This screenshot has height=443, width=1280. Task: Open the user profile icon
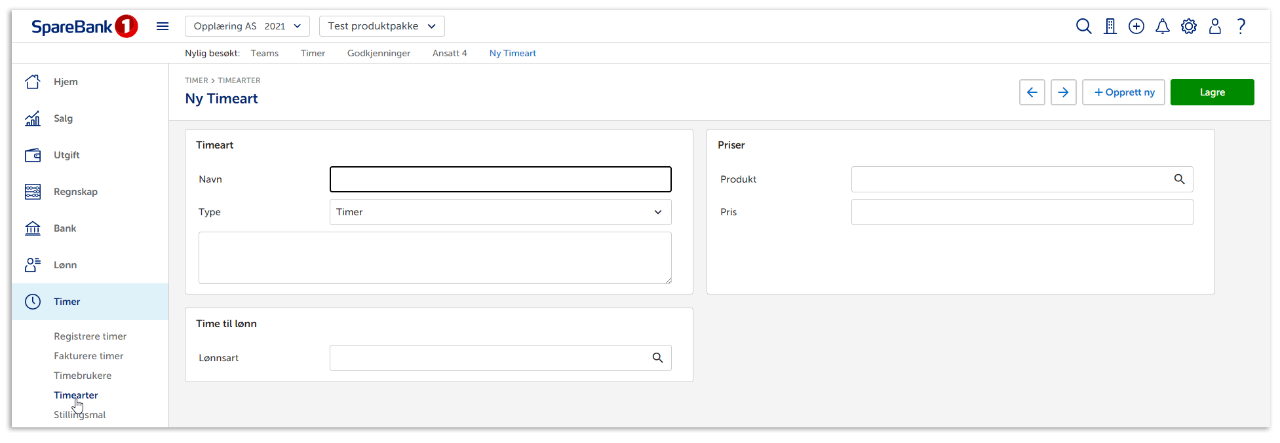[1215, 27]
